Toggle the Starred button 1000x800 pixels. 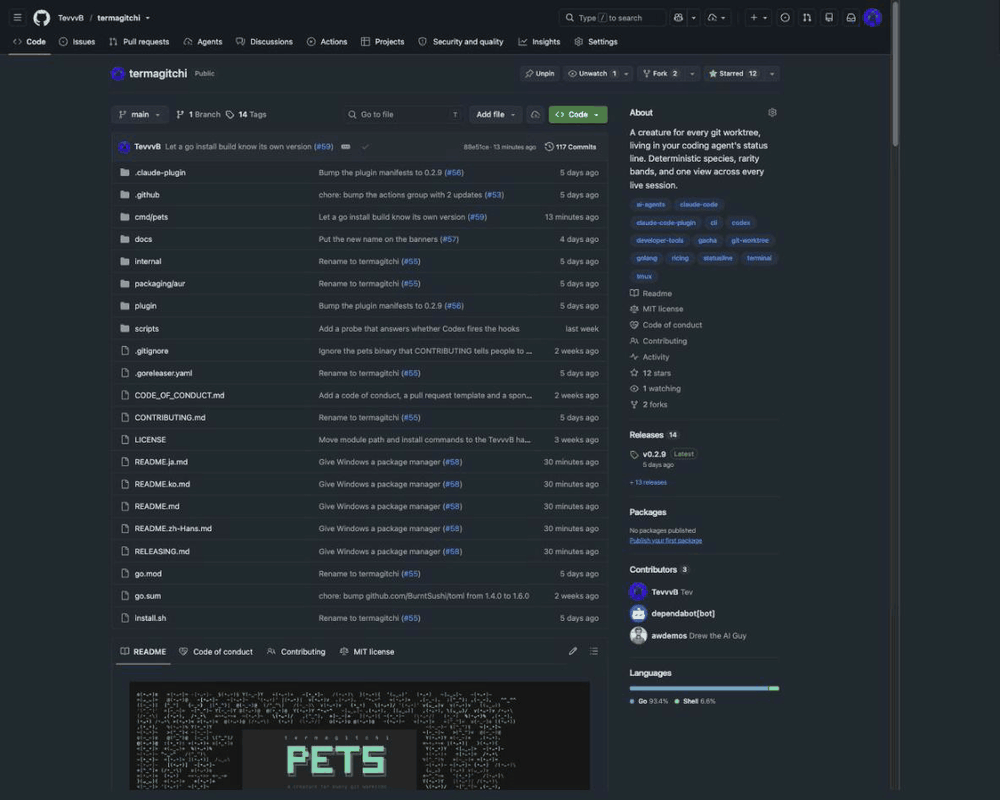(733, 73)
